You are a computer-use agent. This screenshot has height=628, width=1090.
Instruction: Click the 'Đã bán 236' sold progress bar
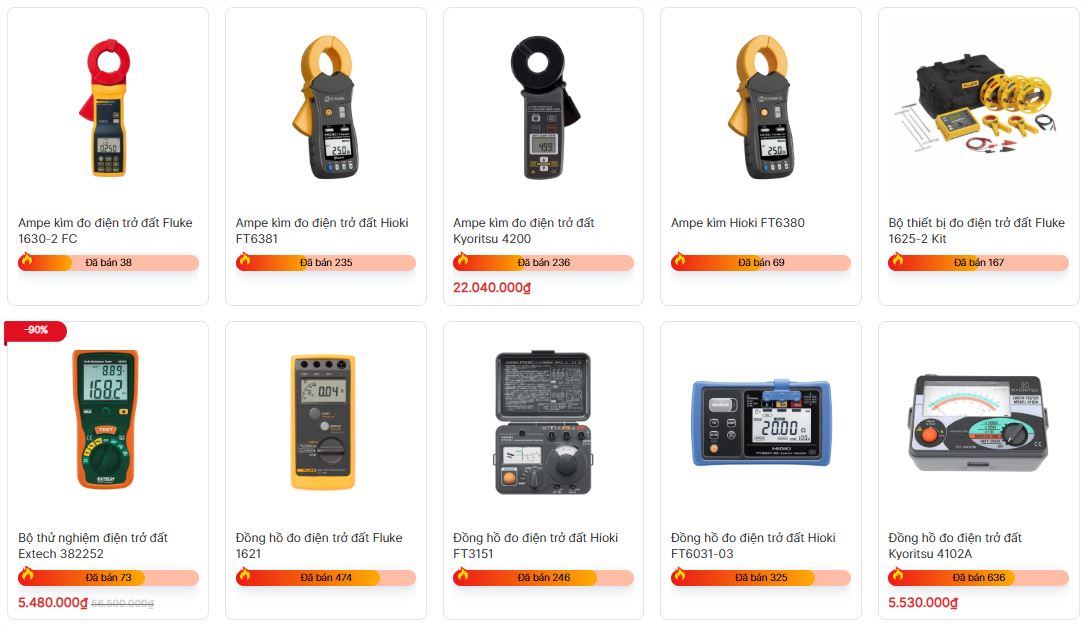click(544, 263)
